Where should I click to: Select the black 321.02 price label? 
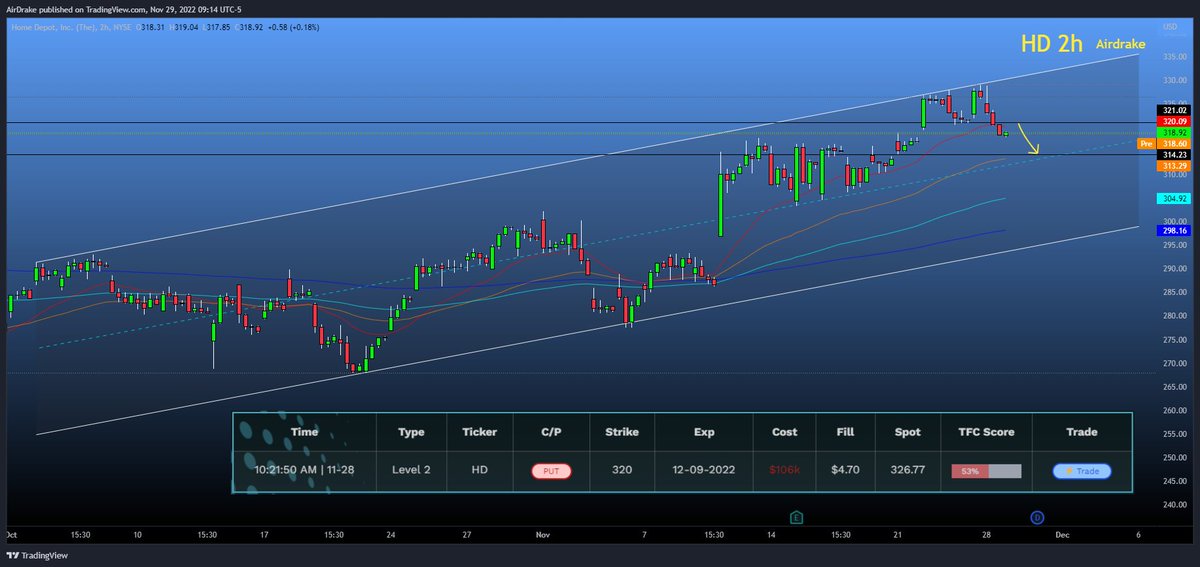[1175, 110]
